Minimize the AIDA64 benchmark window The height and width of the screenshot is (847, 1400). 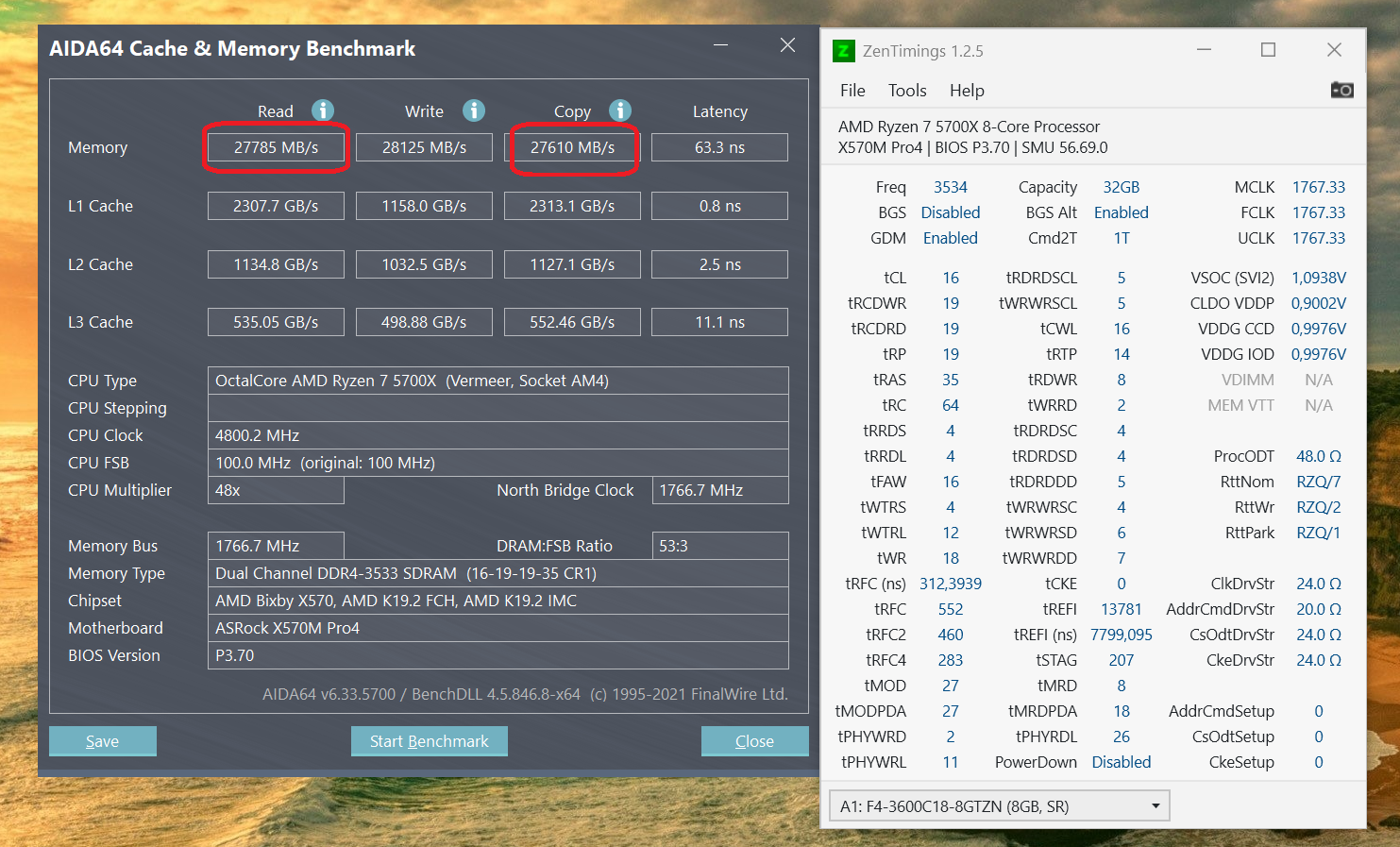pos(721,45)
